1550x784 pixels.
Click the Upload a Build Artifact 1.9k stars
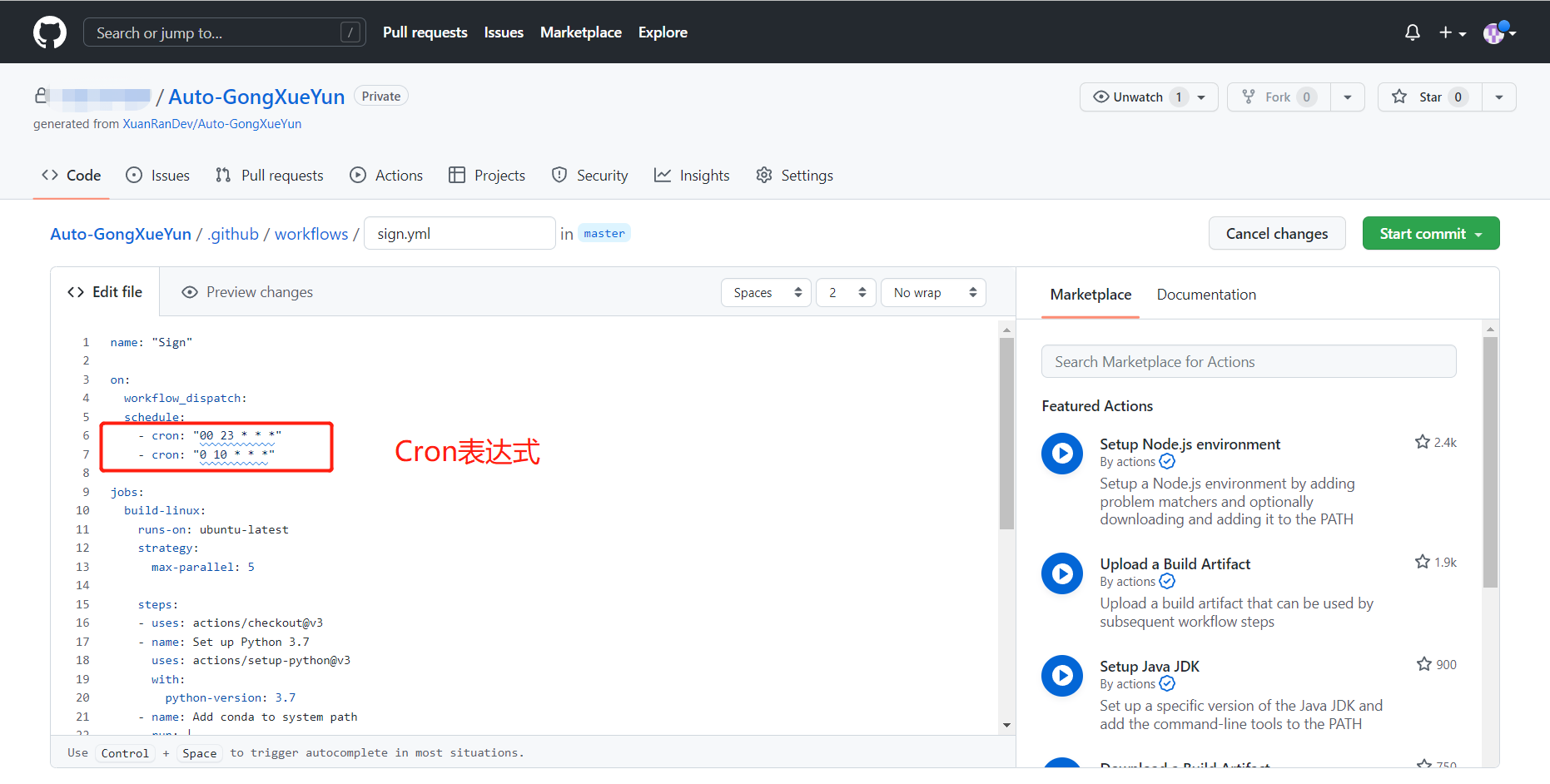(1436, 562)
